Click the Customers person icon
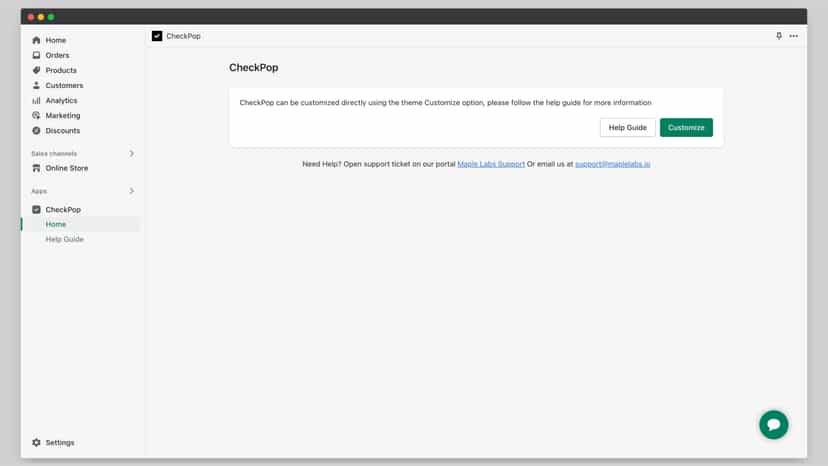 coord(36,85)
